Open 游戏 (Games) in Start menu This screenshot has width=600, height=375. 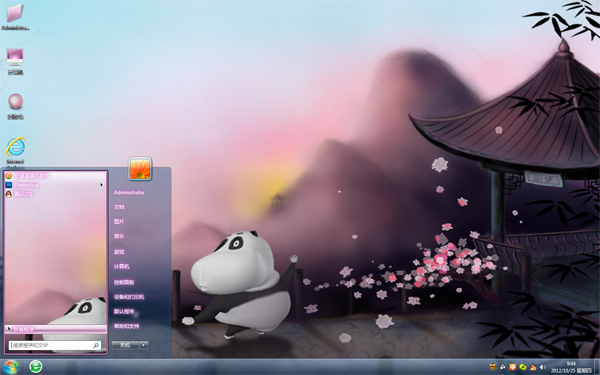pyautogui.click(x=119, y=252)
